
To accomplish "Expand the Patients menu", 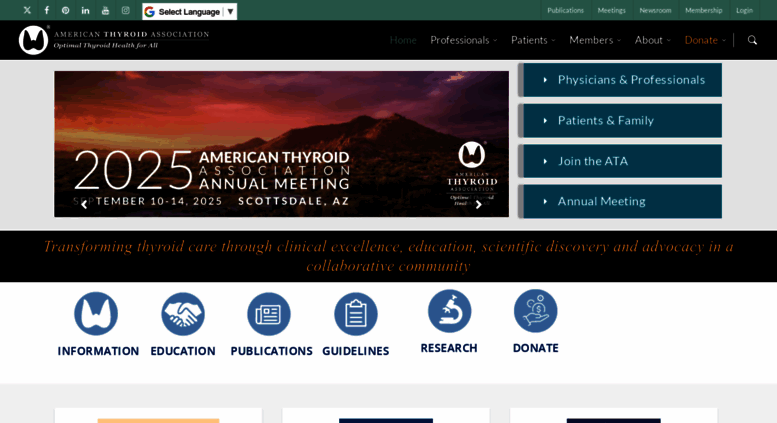I will pos(533,40).
